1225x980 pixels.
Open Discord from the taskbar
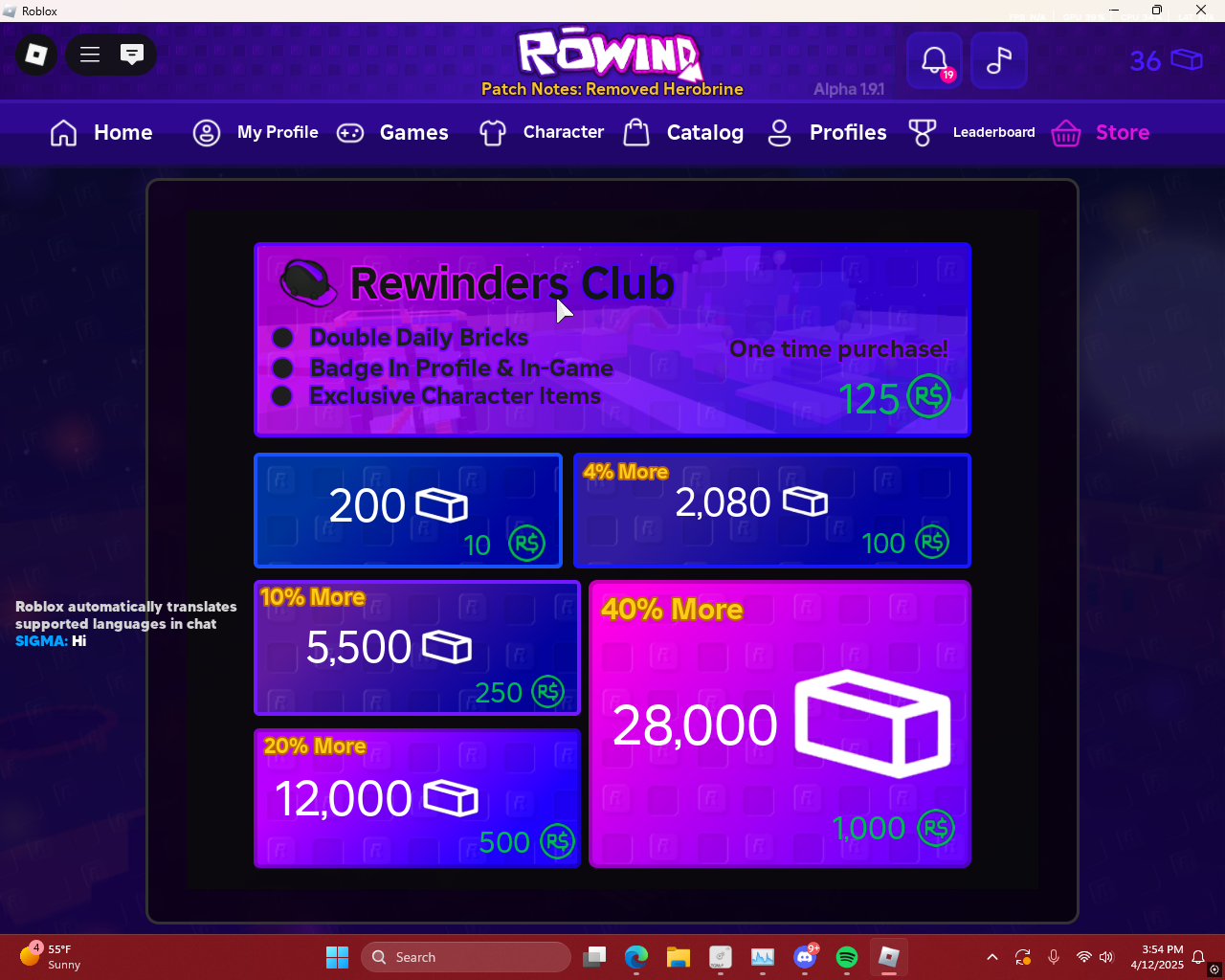pos(805,957)
